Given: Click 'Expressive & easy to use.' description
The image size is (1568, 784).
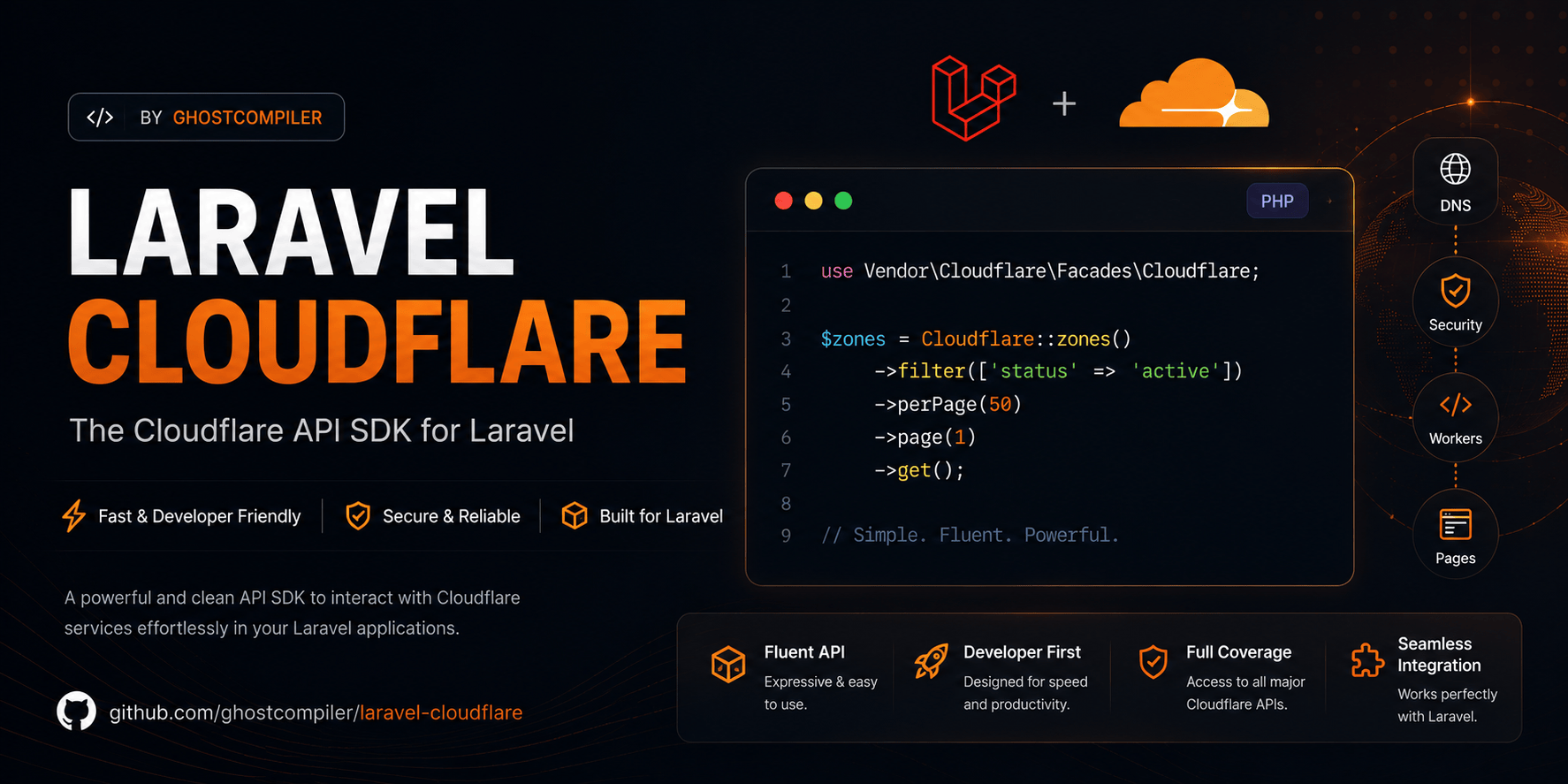Looking at the screenshot, I should tap(820, 693).
